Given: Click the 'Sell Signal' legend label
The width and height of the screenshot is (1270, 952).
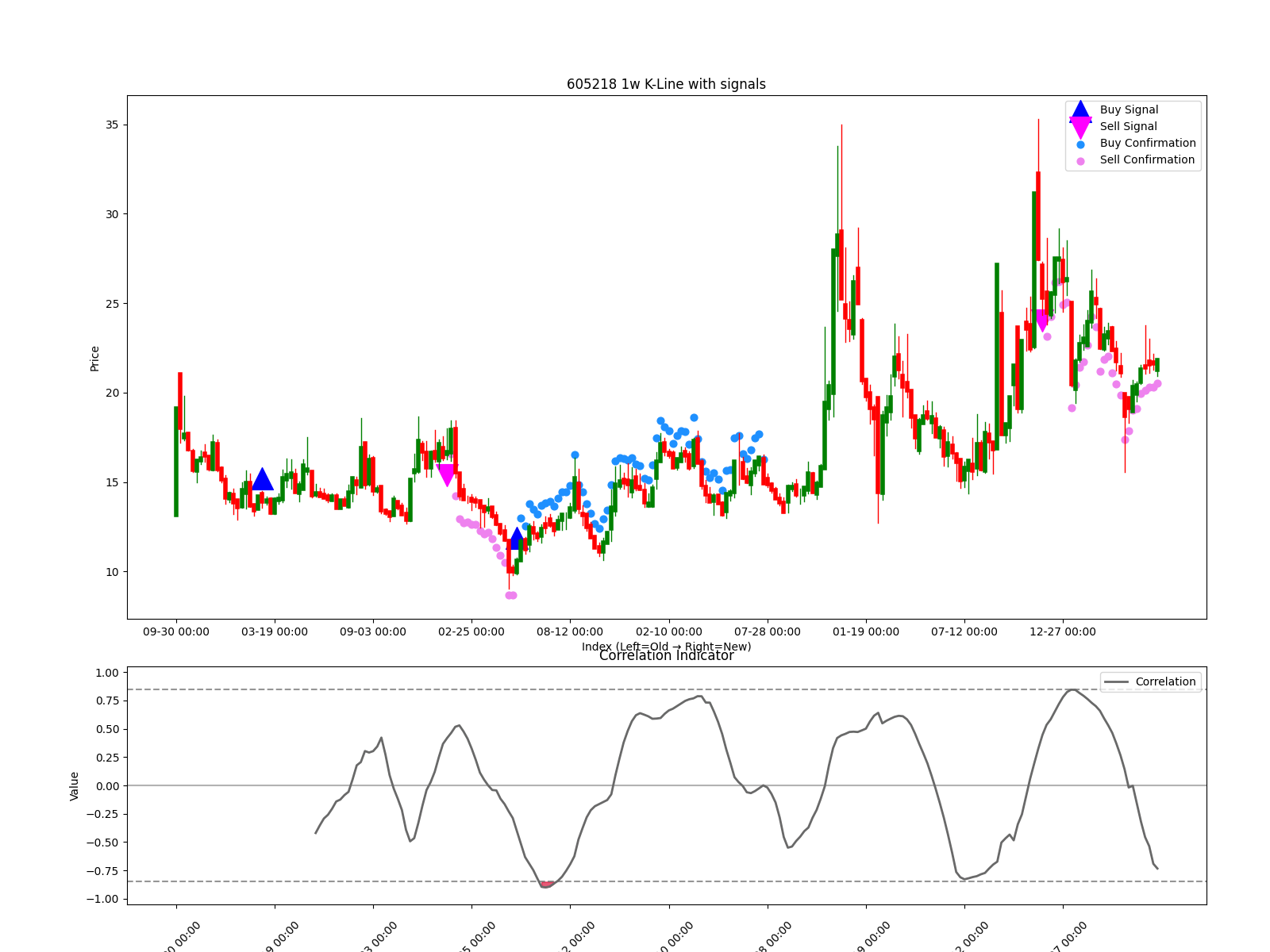Looking at the screenshot, I should tap(1128, 126).
